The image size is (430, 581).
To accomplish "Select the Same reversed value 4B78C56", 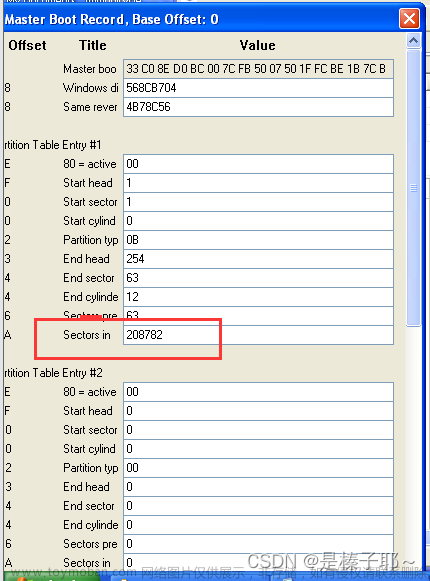I will [x=258, y=107].
